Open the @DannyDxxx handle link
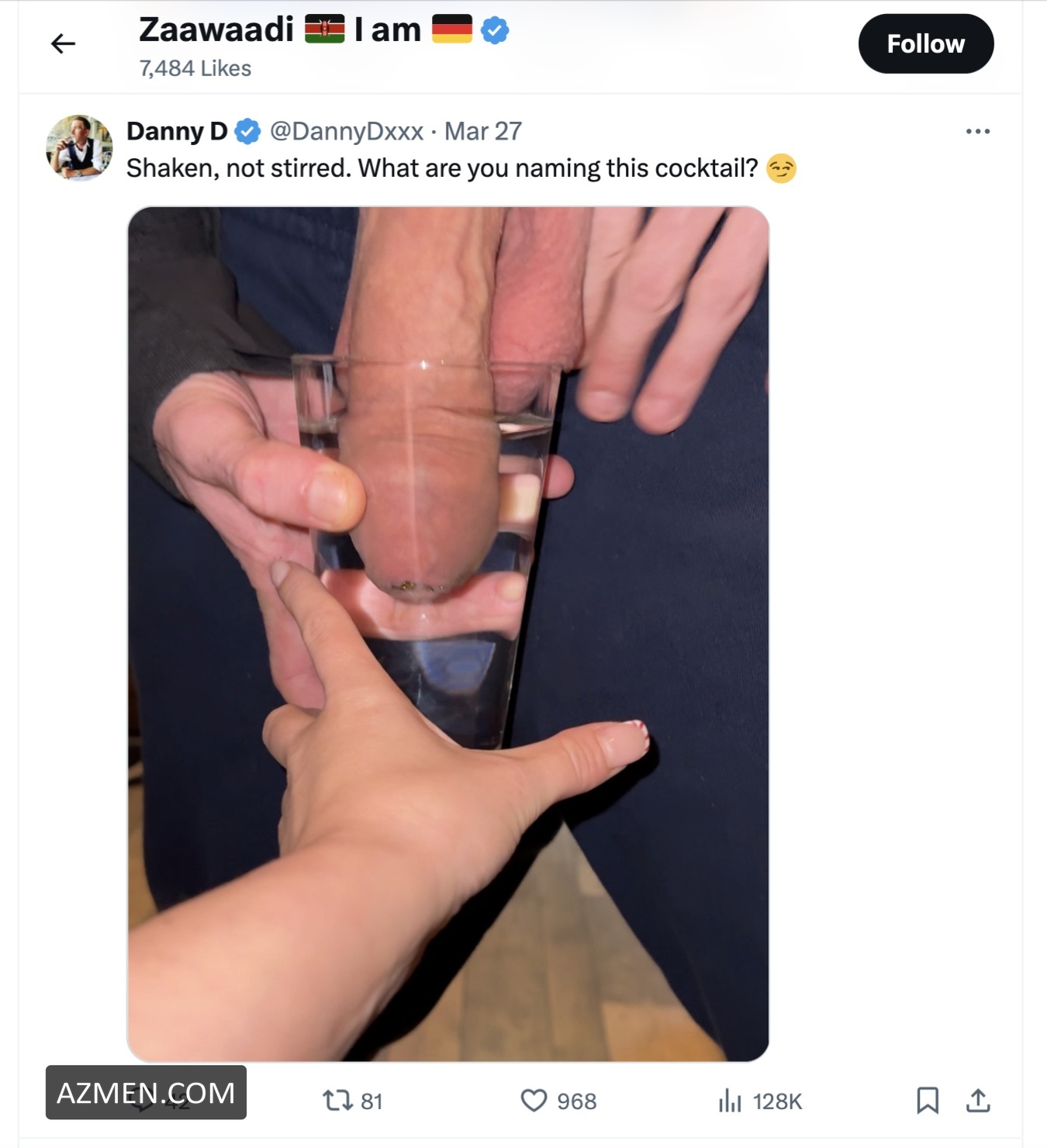 346,131
